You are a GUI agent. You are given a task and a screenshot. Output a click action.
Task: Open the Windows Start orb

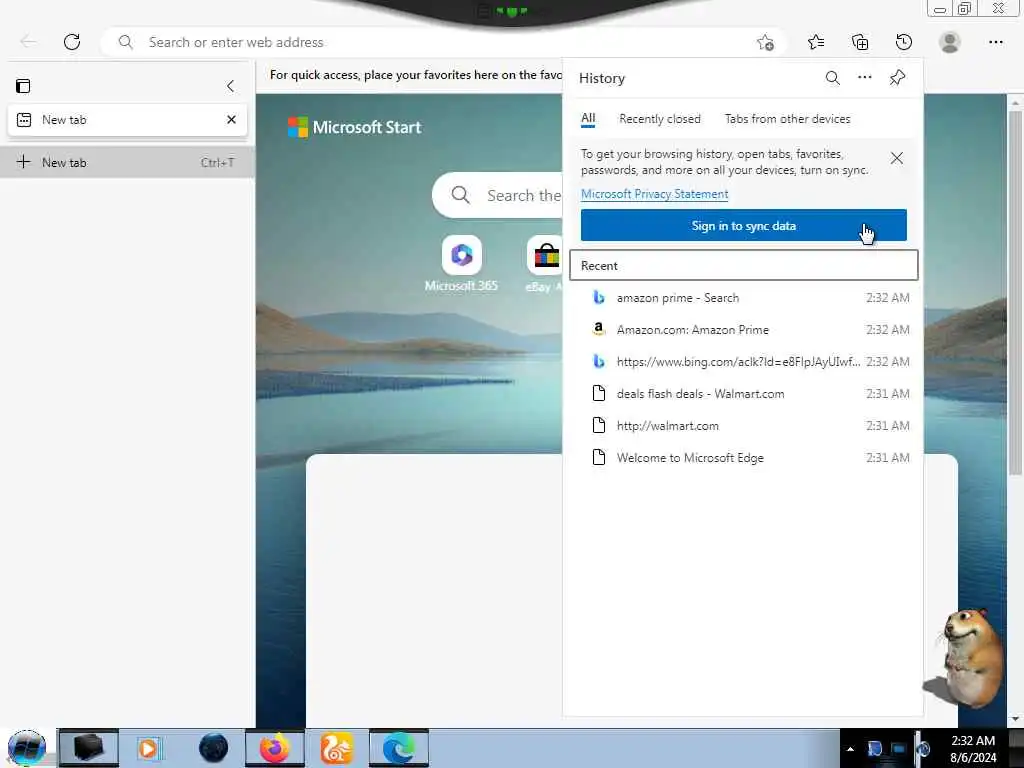pyautogui.click(x=27, y=748)
